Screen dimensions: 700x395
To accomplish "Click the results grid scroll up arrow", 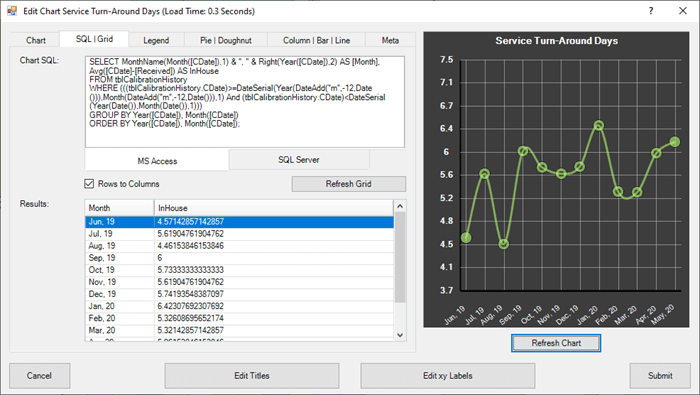I will tap(400, 206).
